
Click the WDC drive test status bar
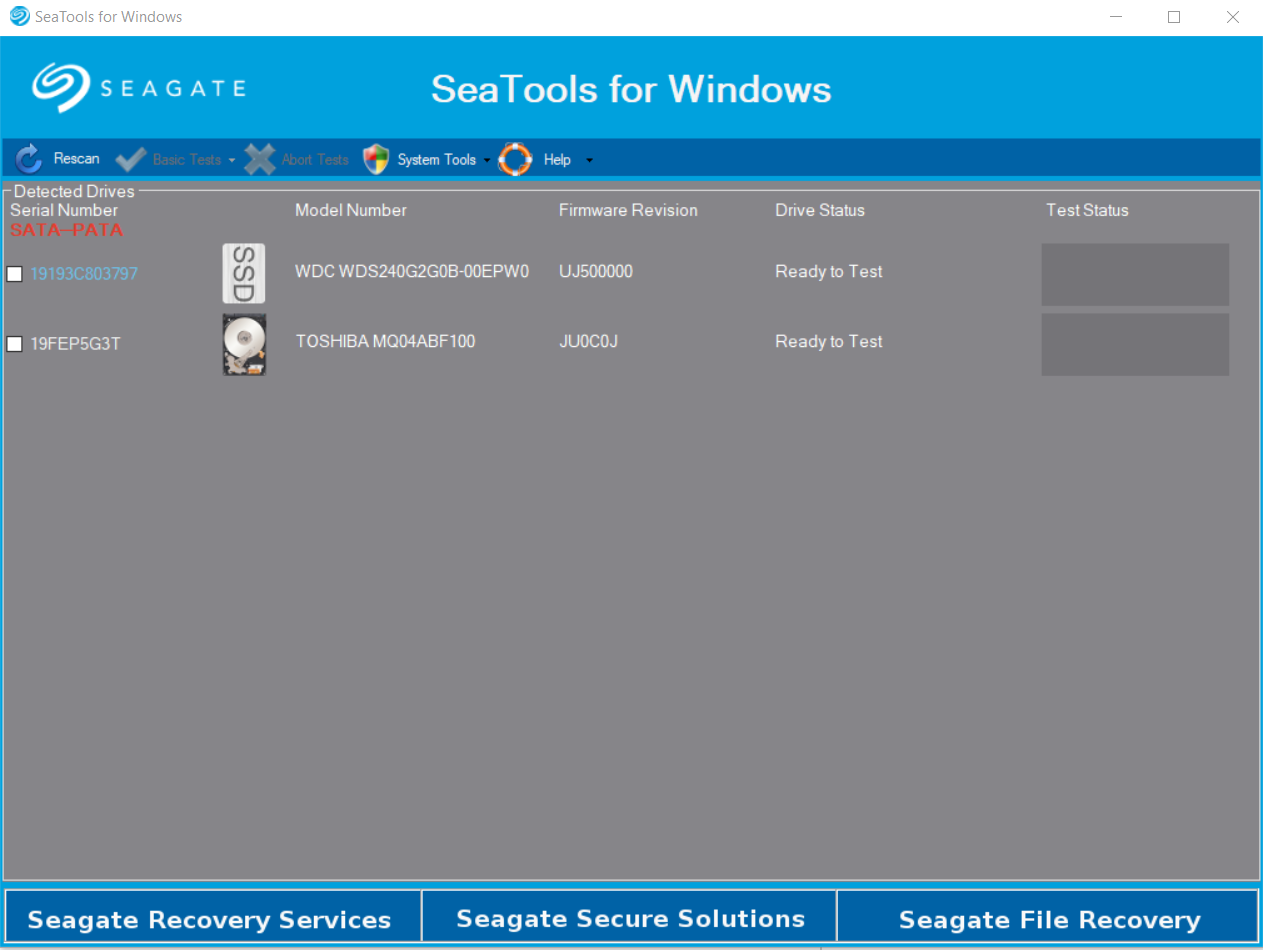(x=1135, y=274)
